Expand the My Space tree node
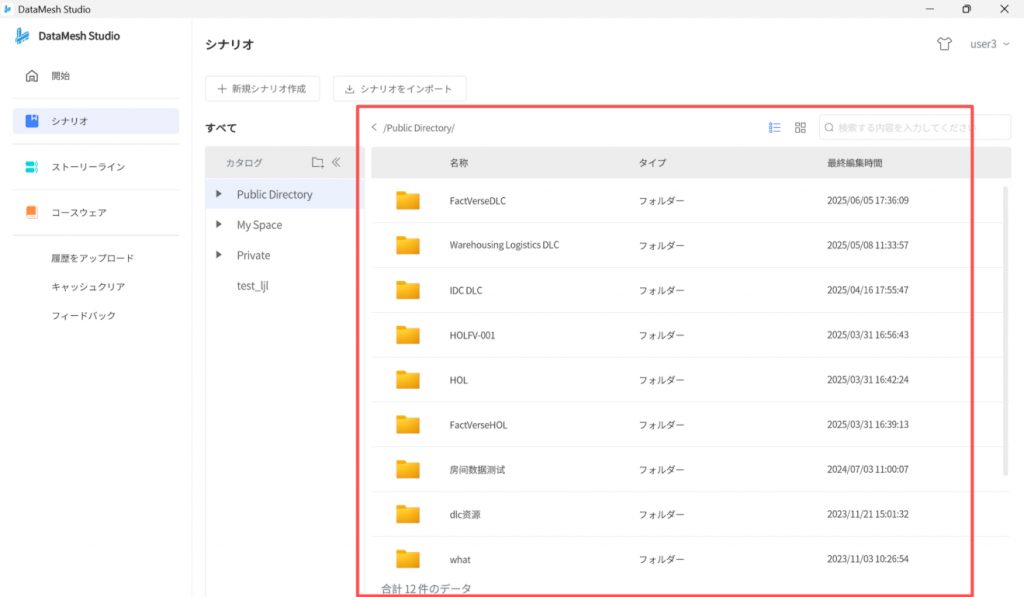The height and width of the screenshot is (597, 1024). [x=219, y=225]
